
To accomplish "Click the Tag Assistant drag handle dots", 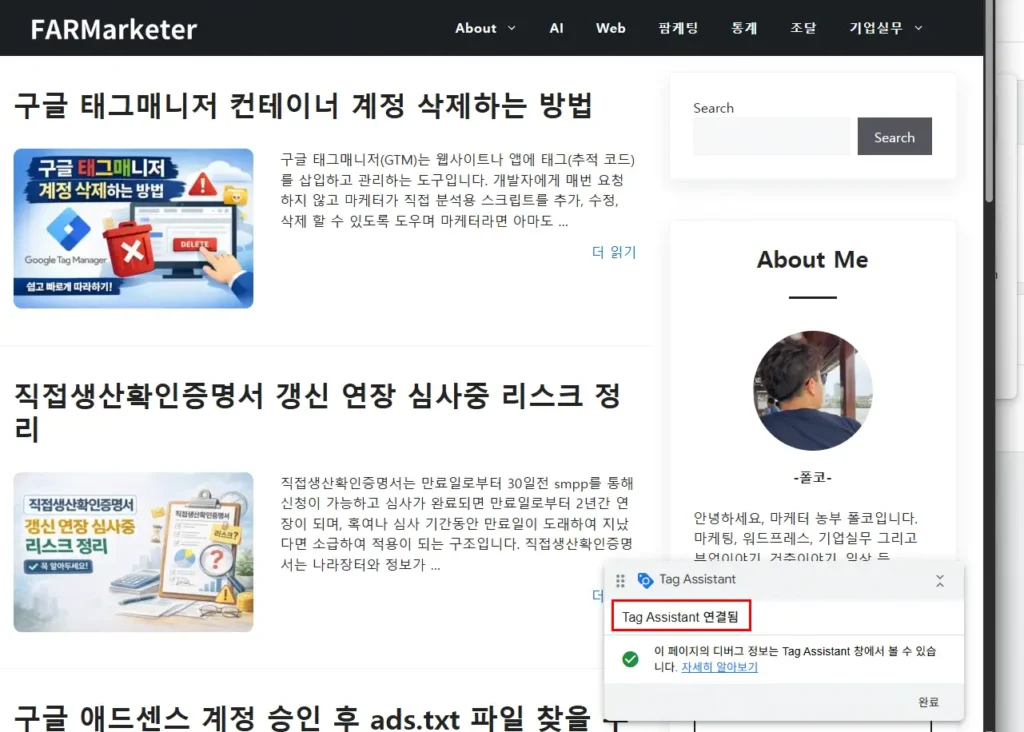I will tap(620, 580).
